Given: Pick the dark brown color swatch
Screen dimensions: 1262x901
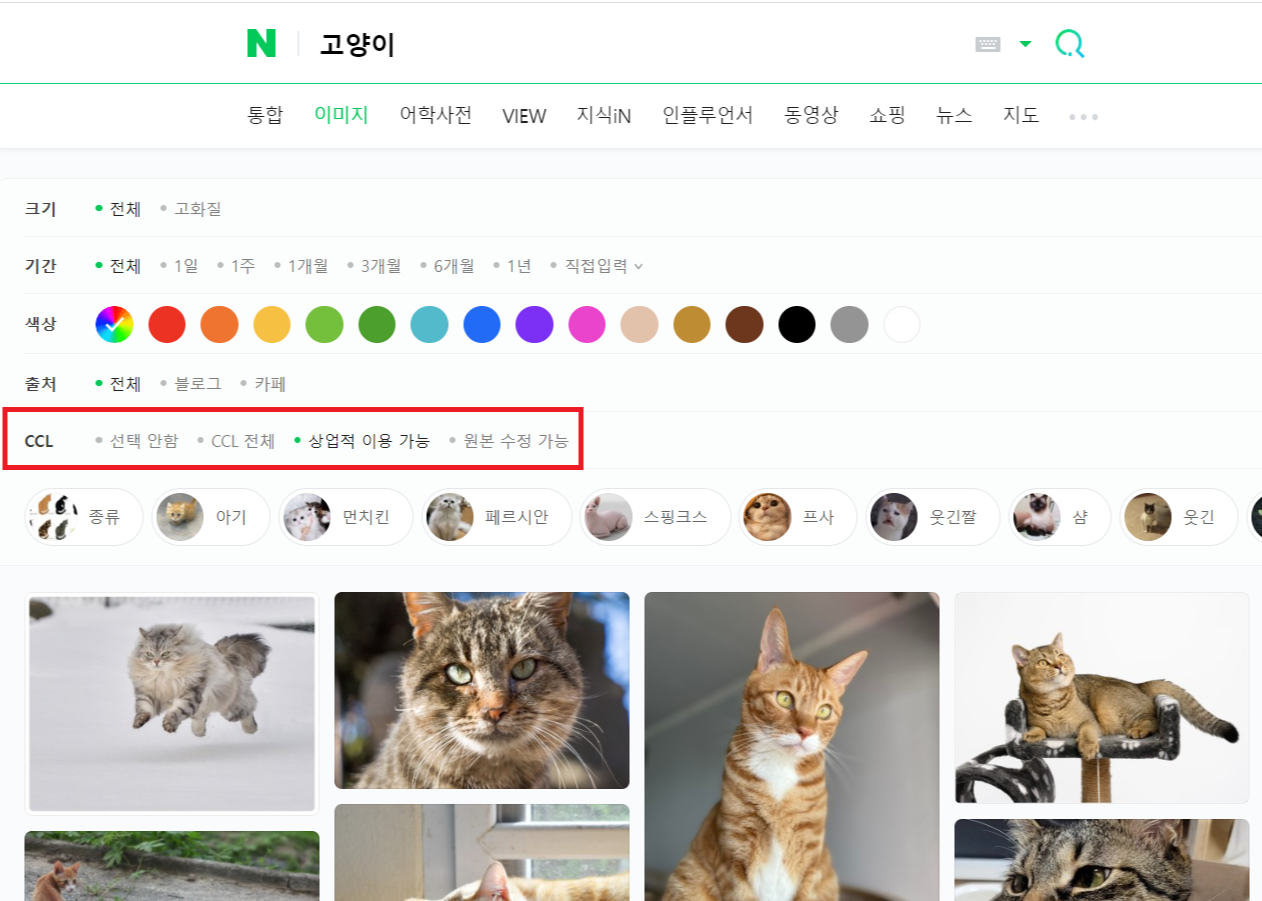Looking at the screenshot, I should click(744, 325).
